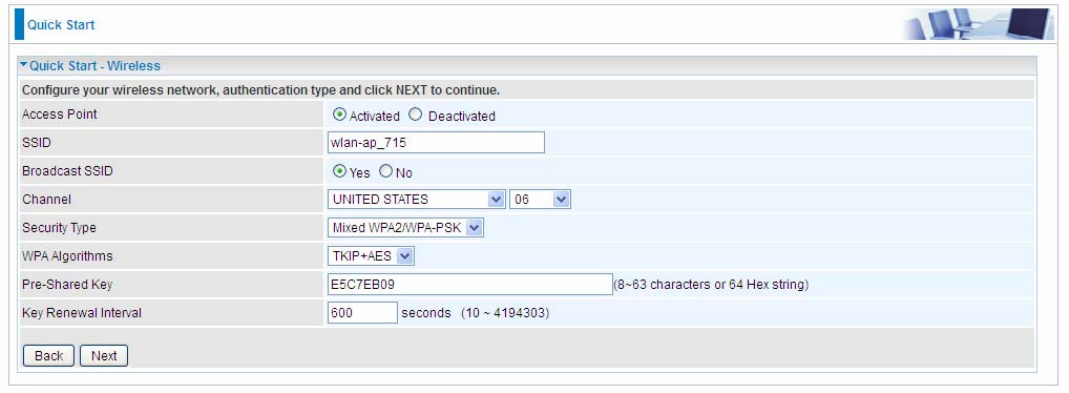Click the Key Renewal Interval field
Screen dimensions: 1069x393
click(x=363, y=312)
